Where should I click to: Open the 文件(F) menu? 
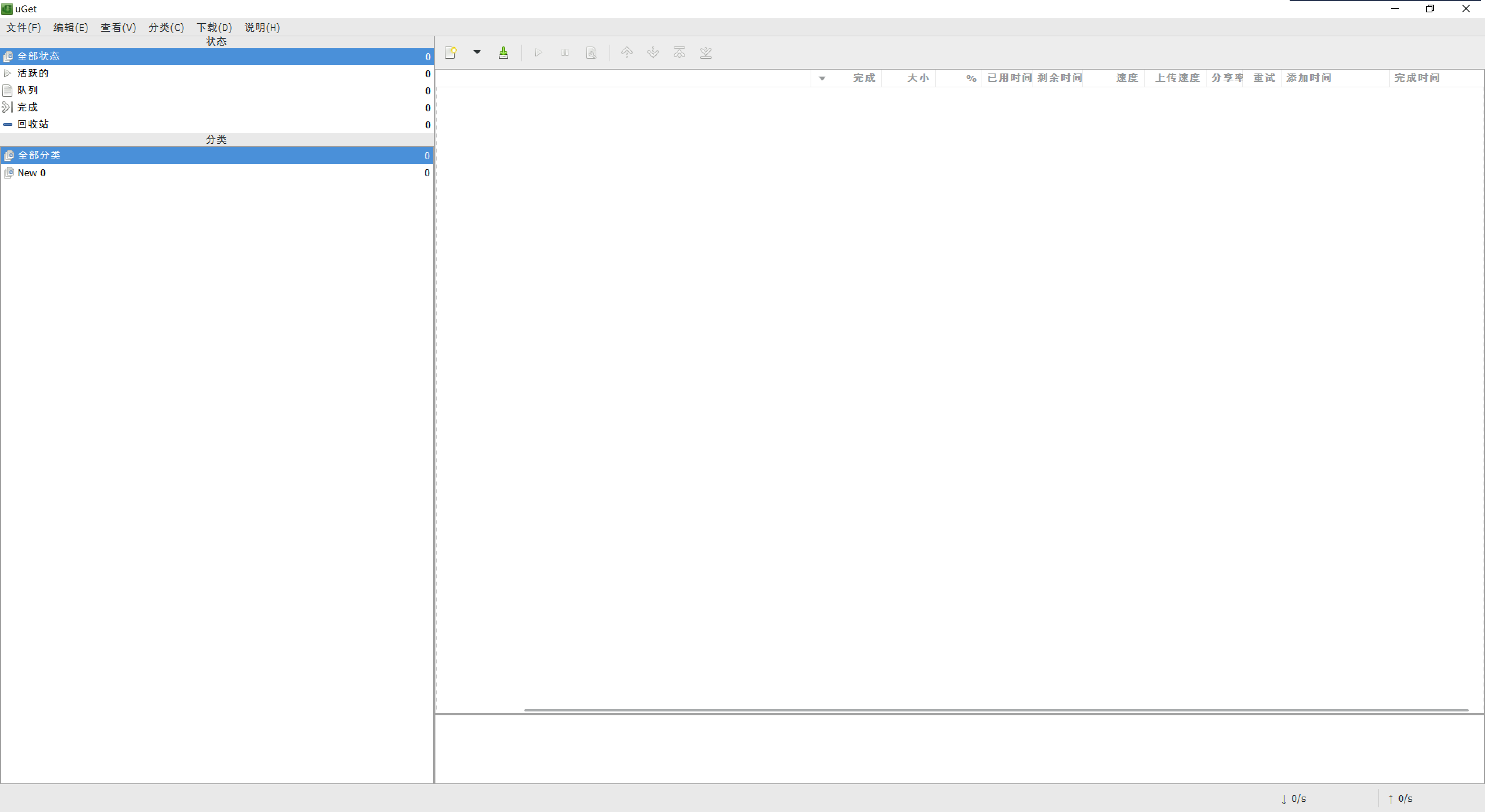pyautogui.click(x=24, y=28)
